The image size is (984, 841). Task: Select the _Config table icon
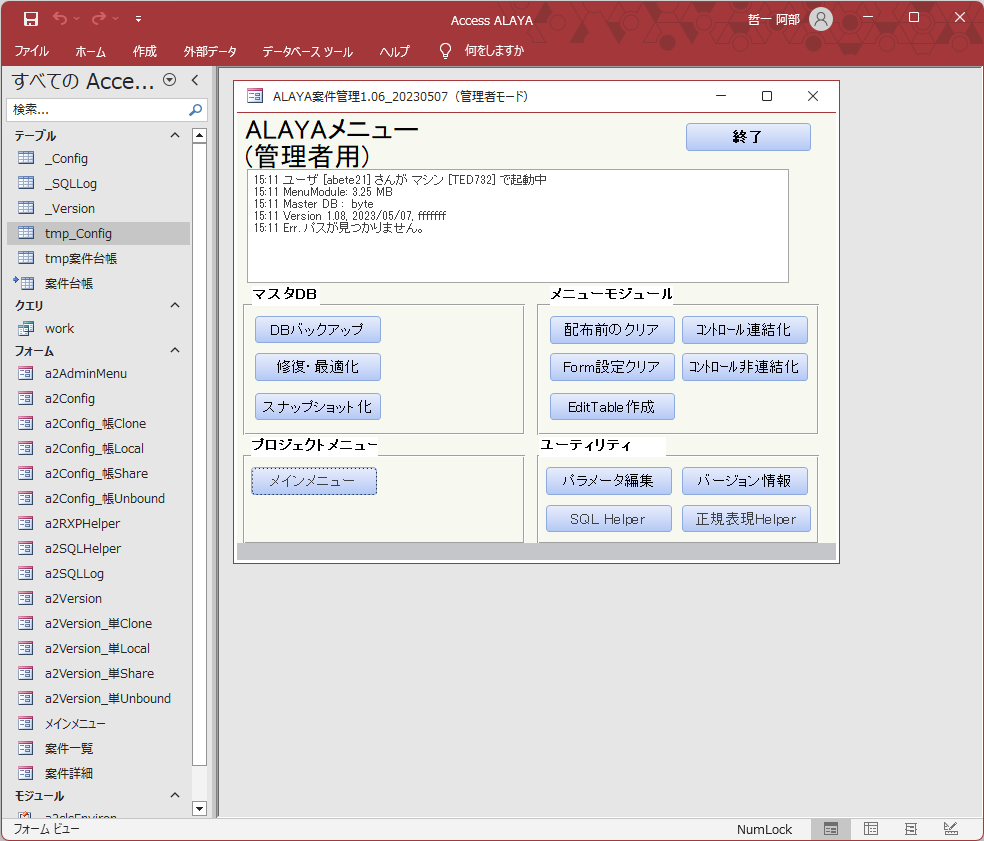tap(26, 158)
